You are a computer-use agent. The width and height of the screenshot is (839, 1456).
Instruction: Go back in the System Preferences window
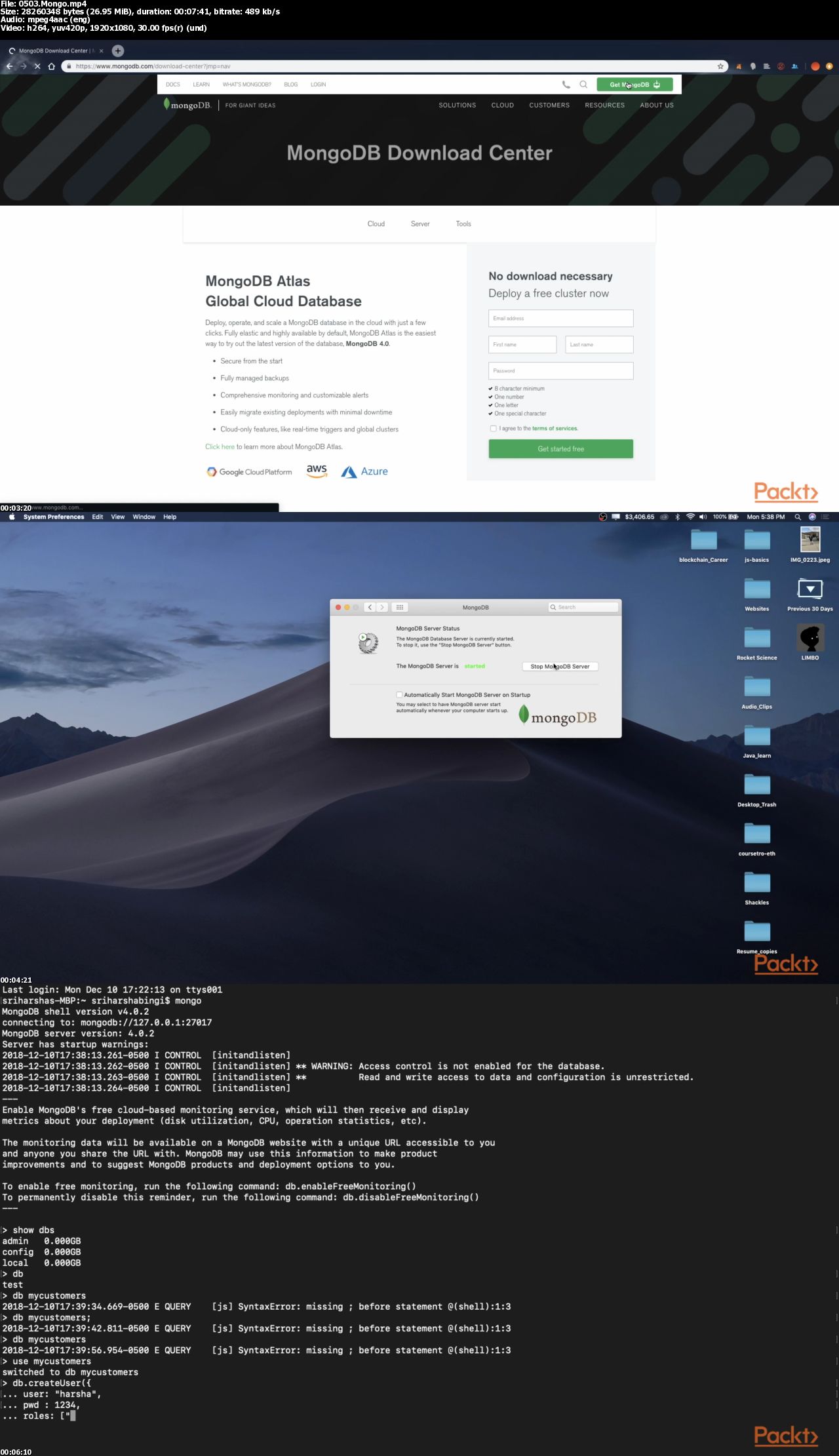pos(370,607)
